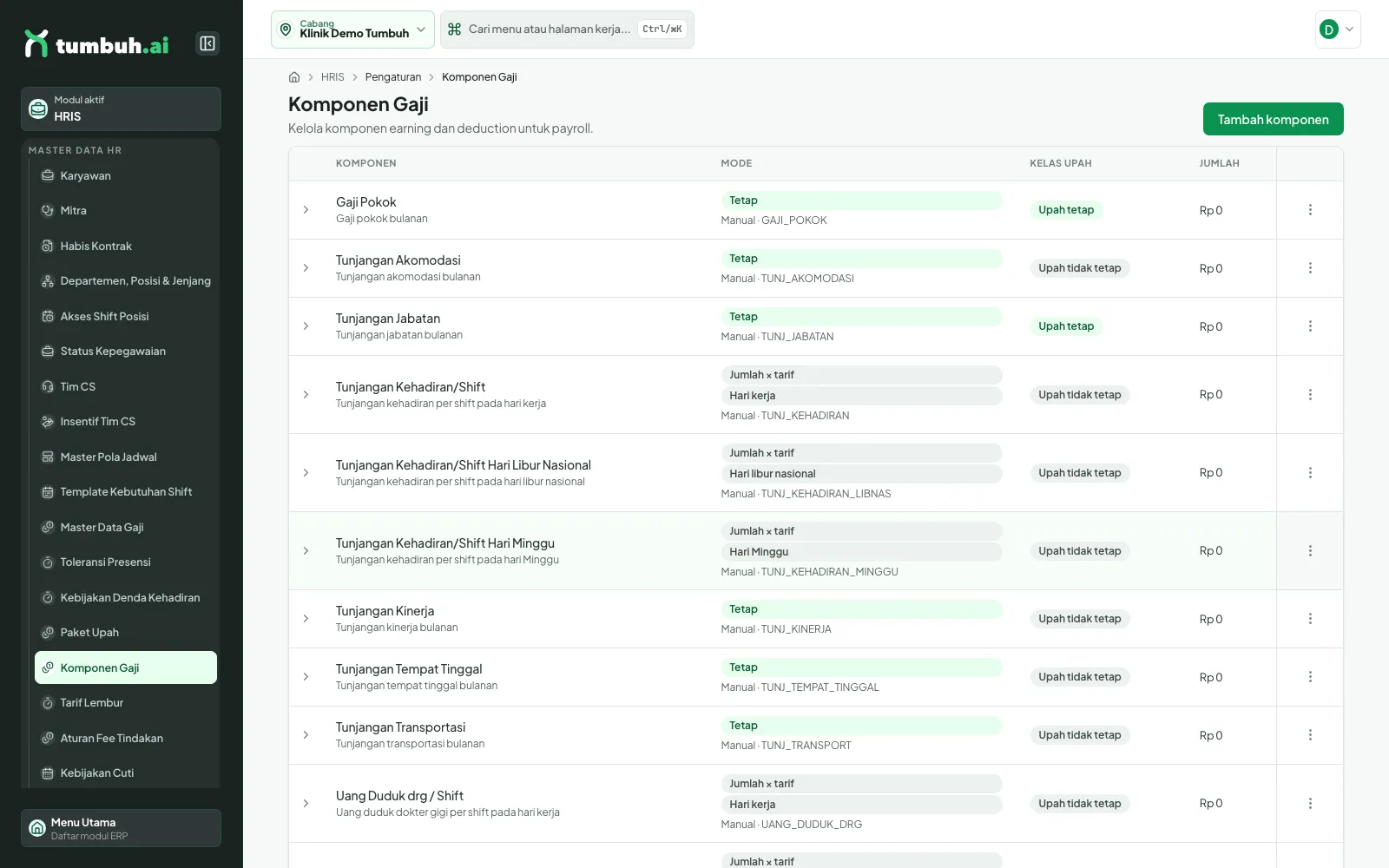This screenshot has height=868, width=1389.
Task: Select Tarif Lembur in the sidebar
Action: point(126,703)
